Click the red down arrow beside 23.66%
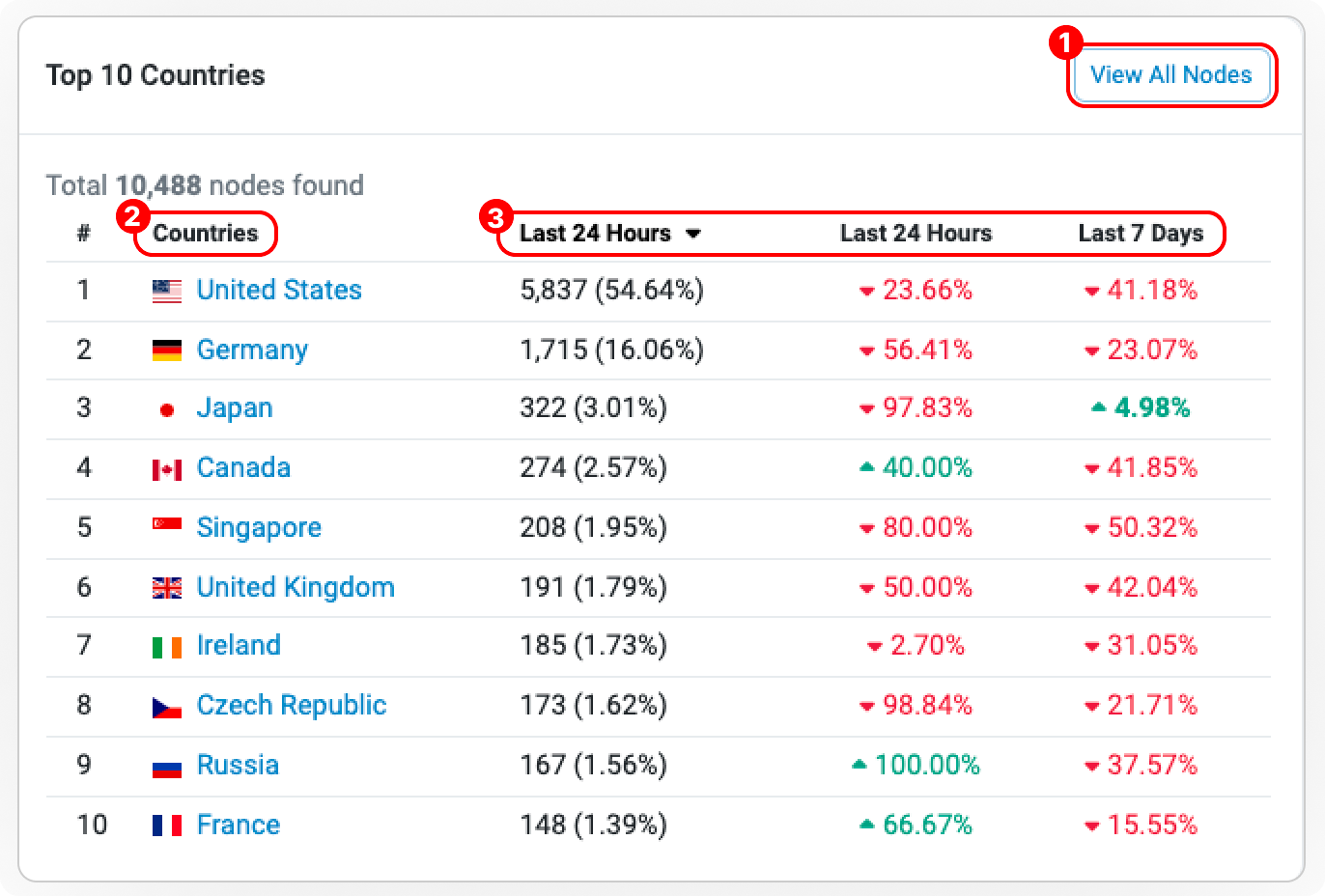Image resolution: width=1325 pixels, height=896 pixels. 867,291
